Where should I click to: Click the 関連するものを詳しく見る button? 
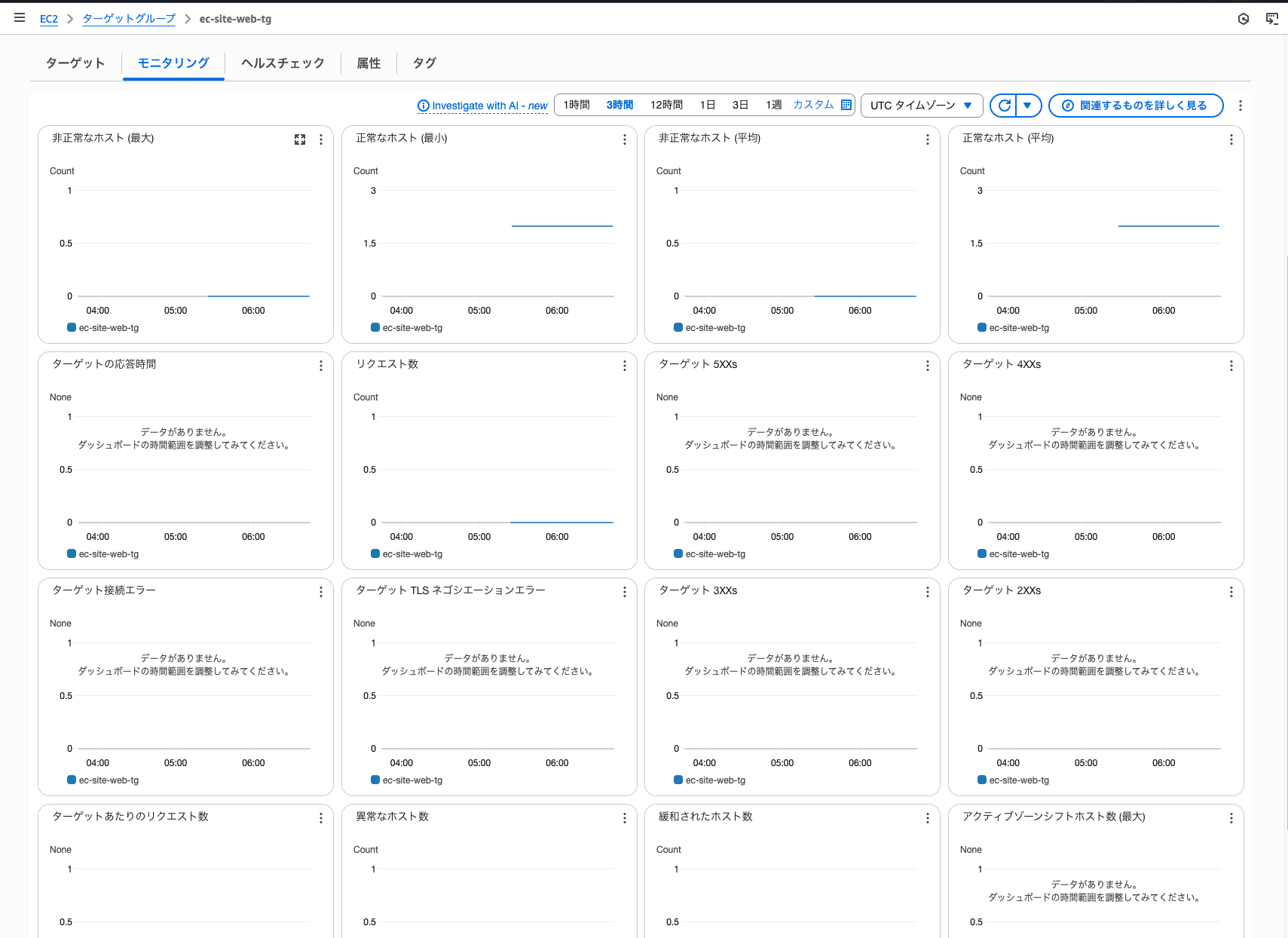pyautogui.click(x=1135, y=106)
